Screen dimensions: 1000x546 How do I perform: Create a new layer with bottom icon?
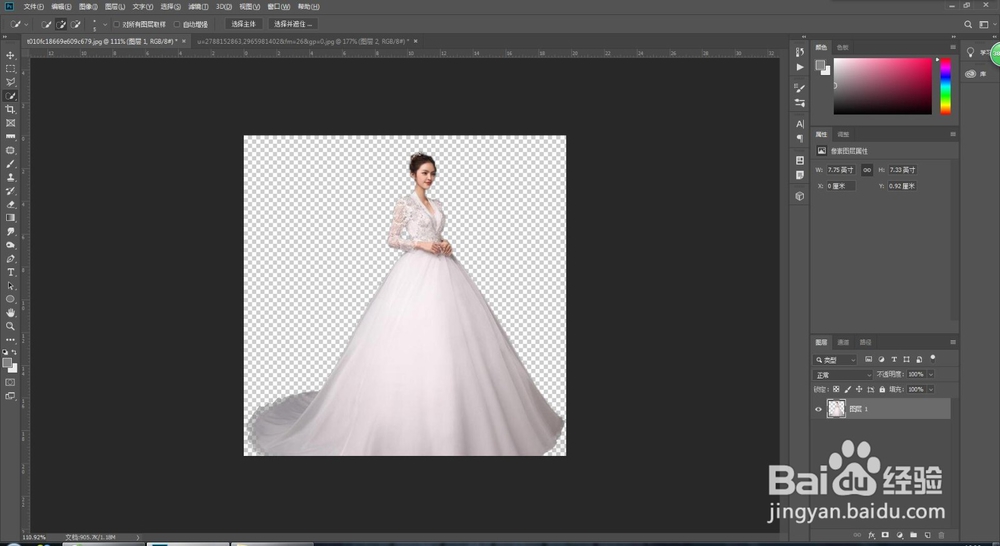(x=927, y=535)
